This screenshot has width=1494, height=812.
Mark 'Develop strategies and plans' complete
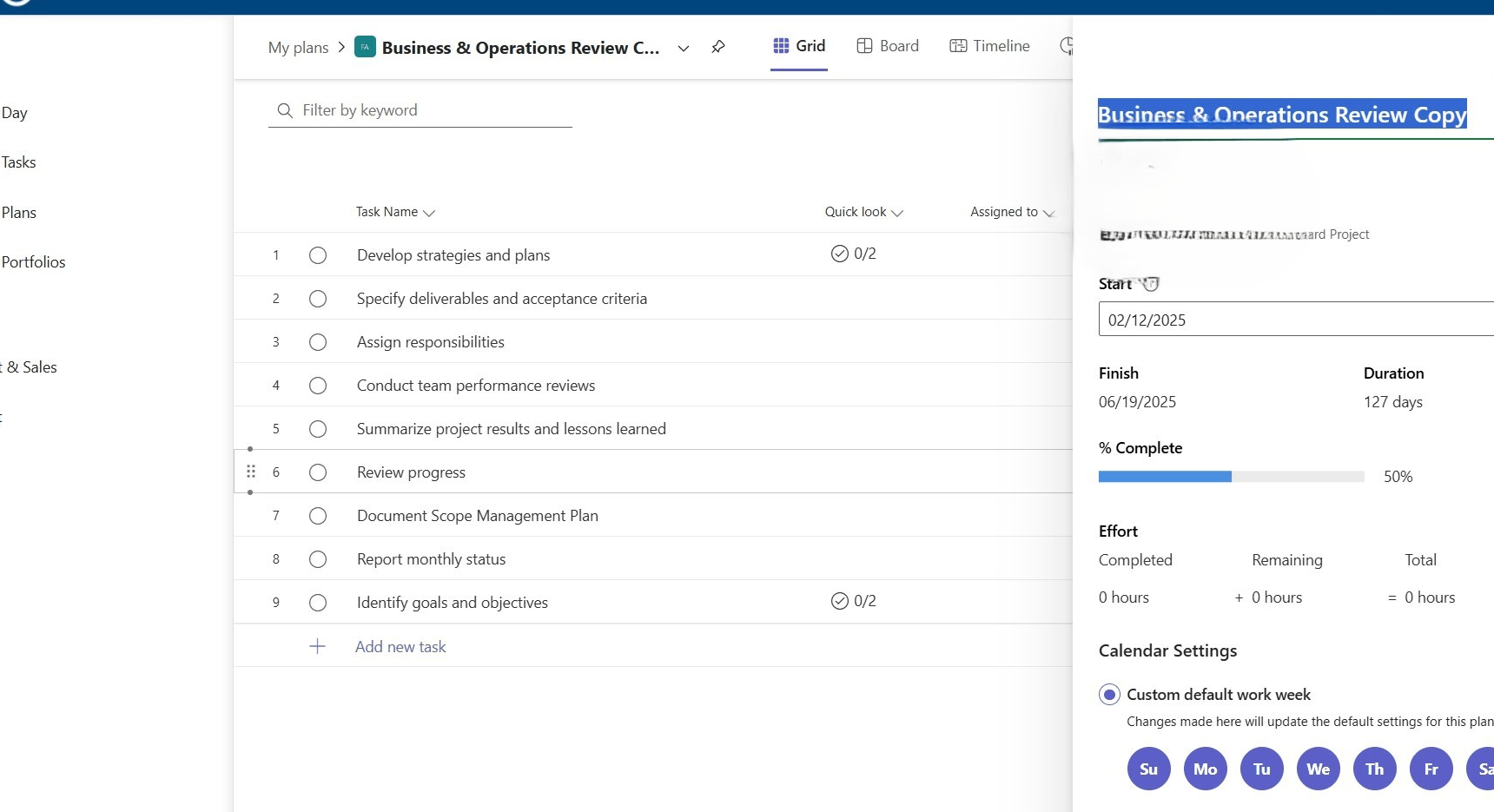click(x=318, y=255)
